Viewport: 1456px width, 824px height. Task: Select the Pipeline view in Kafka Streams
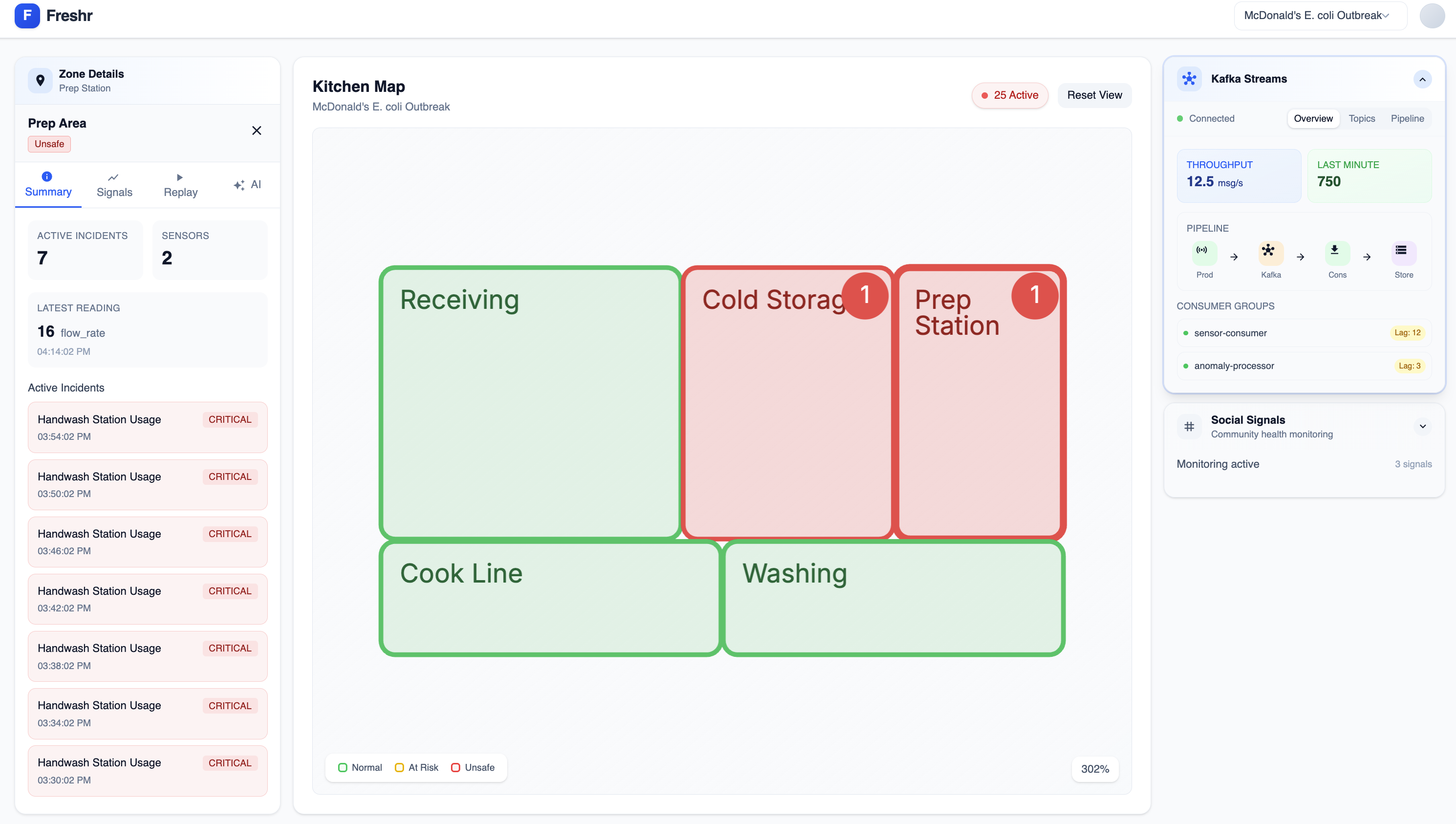tap(1407, 118)
